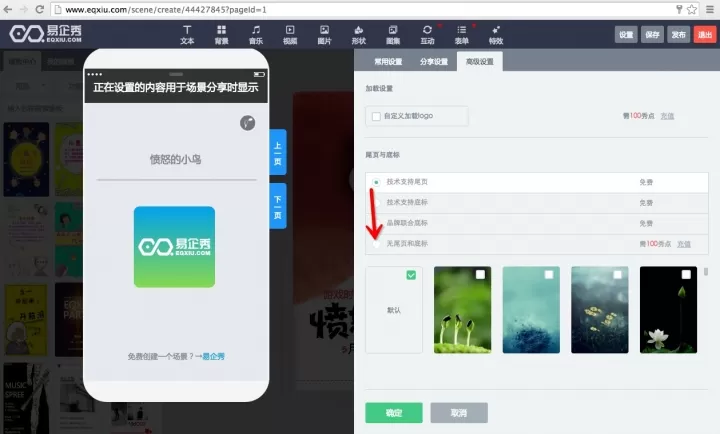Open the 易企秀 link at phone preview bottom

click(x=214, y=356)
